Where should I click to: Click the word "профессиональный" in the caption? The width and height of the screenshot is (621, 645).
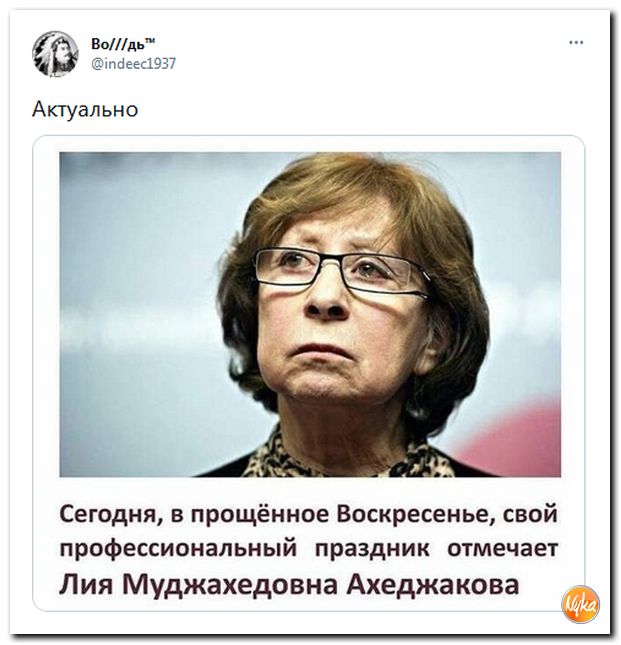point(178,549)
